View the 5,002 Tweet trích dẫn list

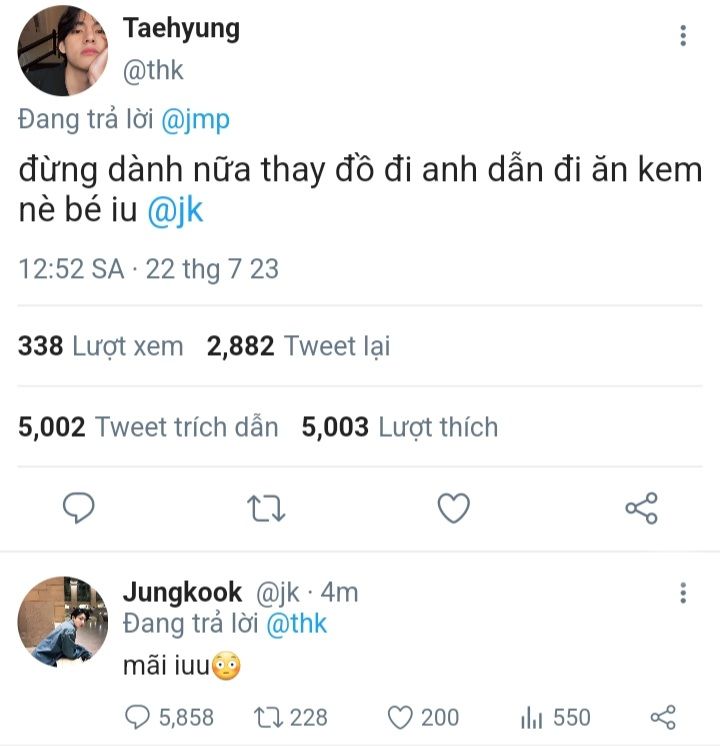[x=148, y=427]
